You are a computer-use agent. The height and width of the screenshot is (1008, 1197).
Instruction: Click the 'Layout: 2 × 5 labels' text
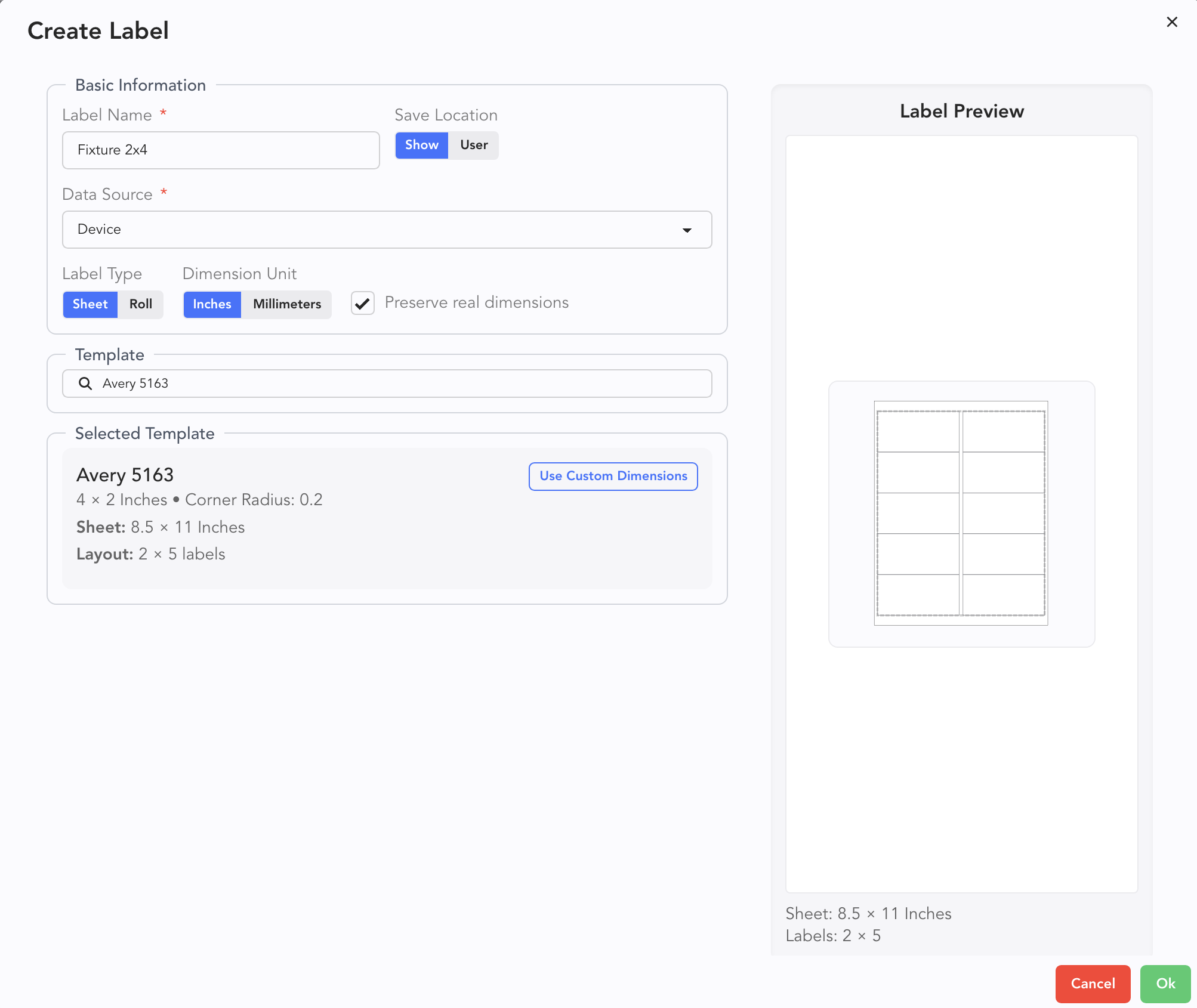click(x=151, y=554)
